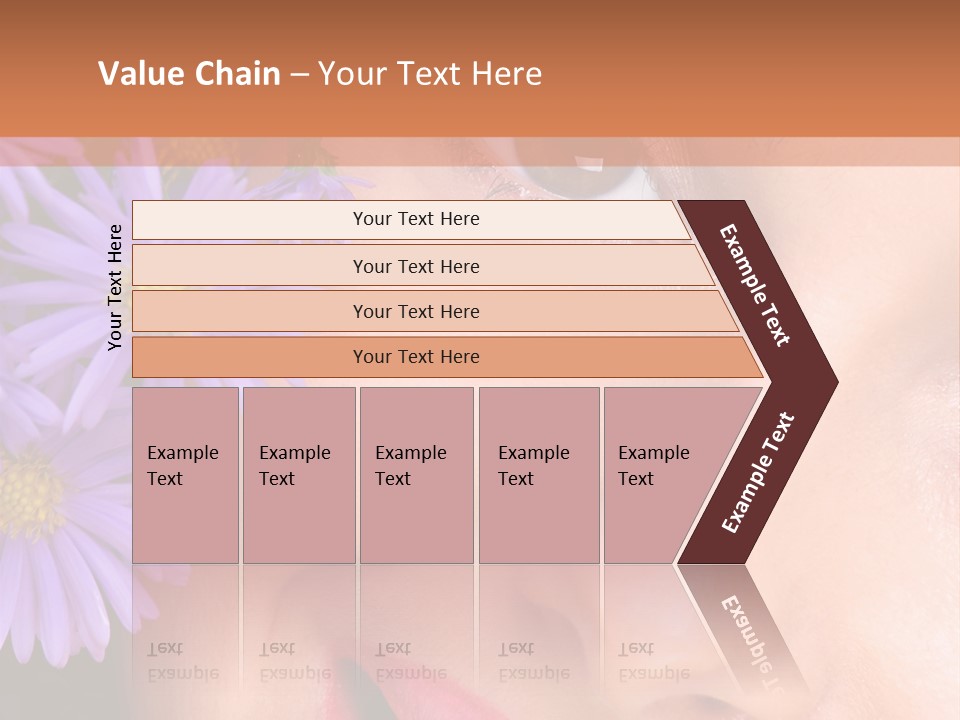Select the second Example Text box
This screenshot has width=960, height=720.
(x=298, y=475)
